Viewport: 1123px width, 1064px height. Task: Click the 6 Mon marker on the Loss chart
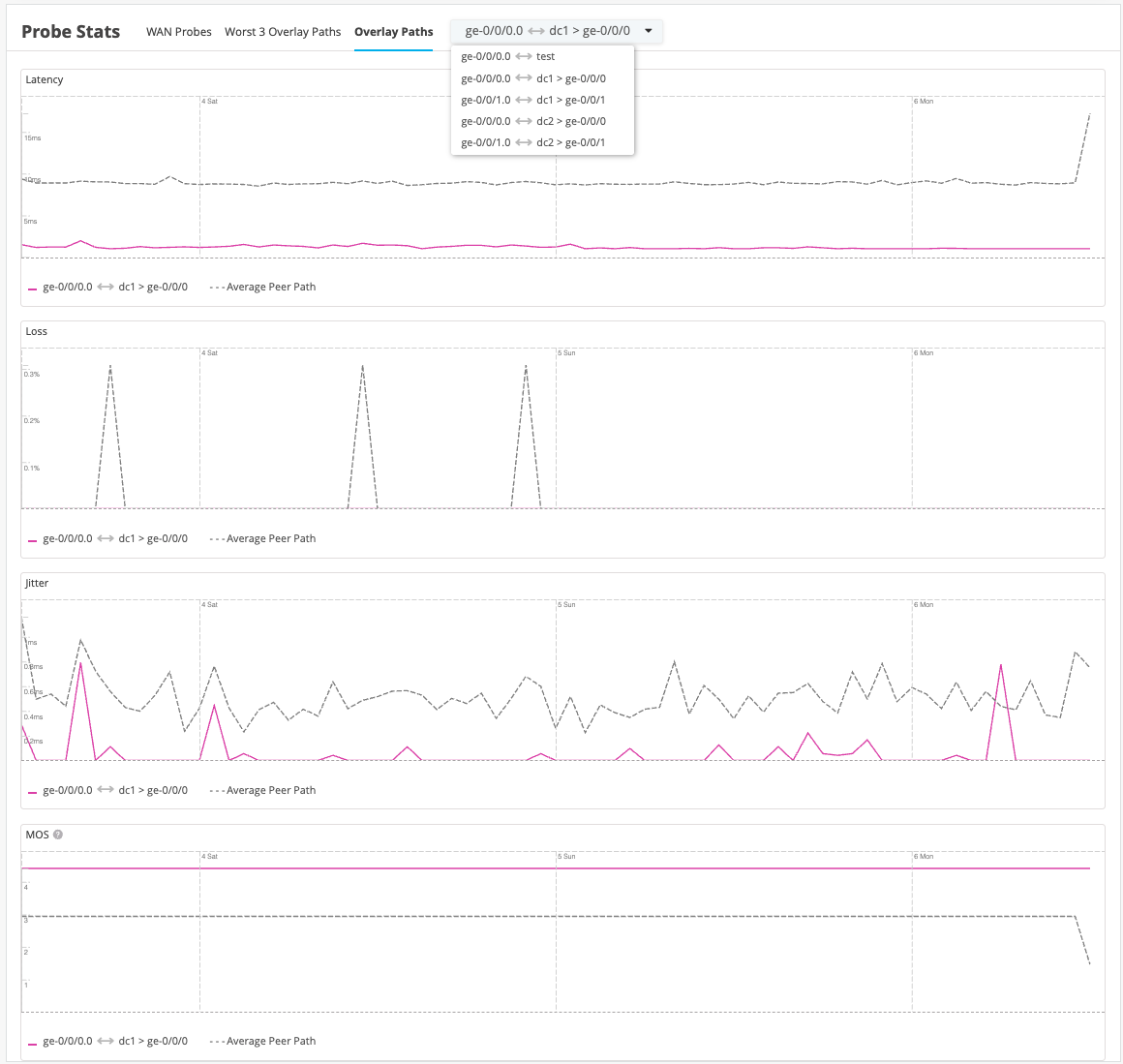[924, 352]
